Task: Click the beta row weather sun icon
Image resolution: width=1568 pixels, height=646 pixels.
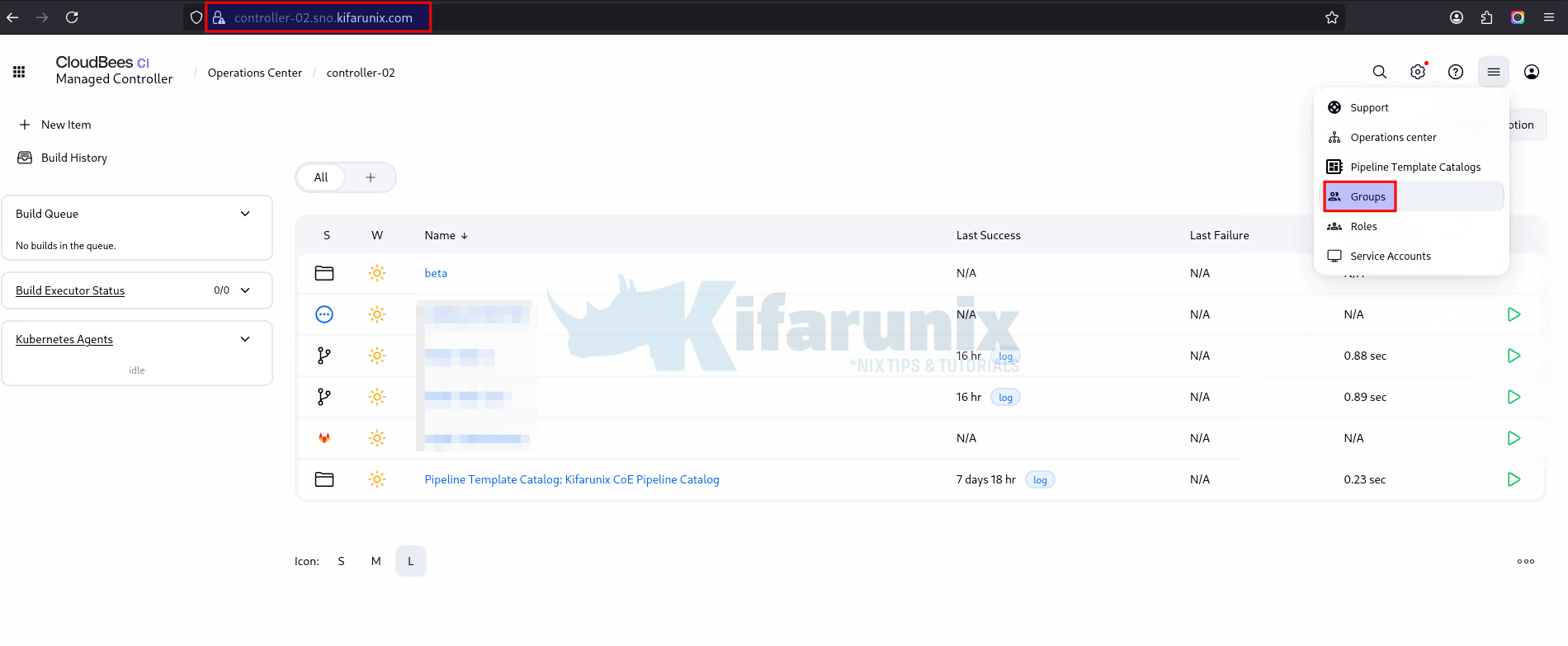Action: pyautogui.click(x=377, y=273)
